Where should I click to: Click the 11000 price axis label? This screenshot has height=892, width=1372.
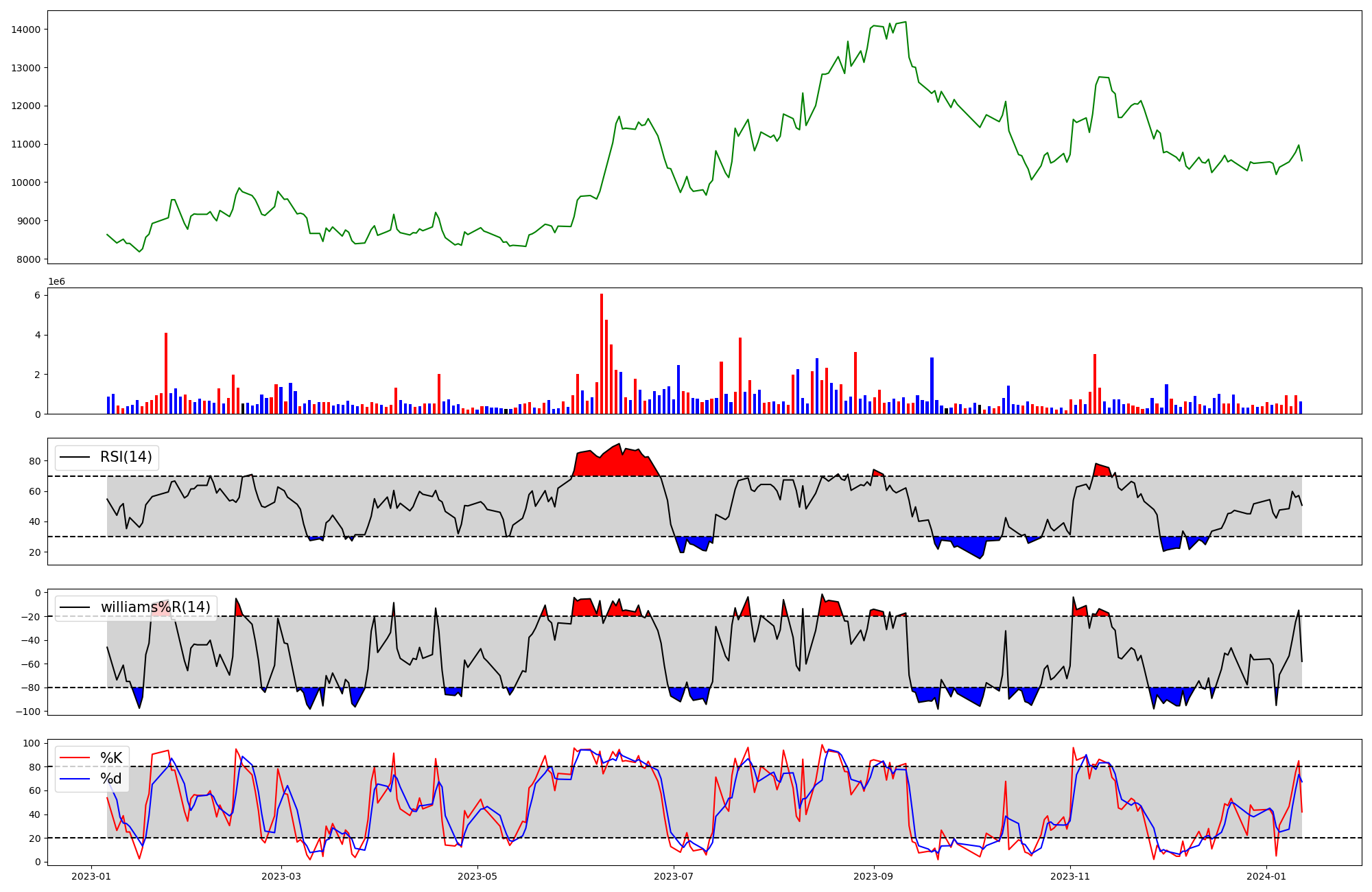coord(25,145)
